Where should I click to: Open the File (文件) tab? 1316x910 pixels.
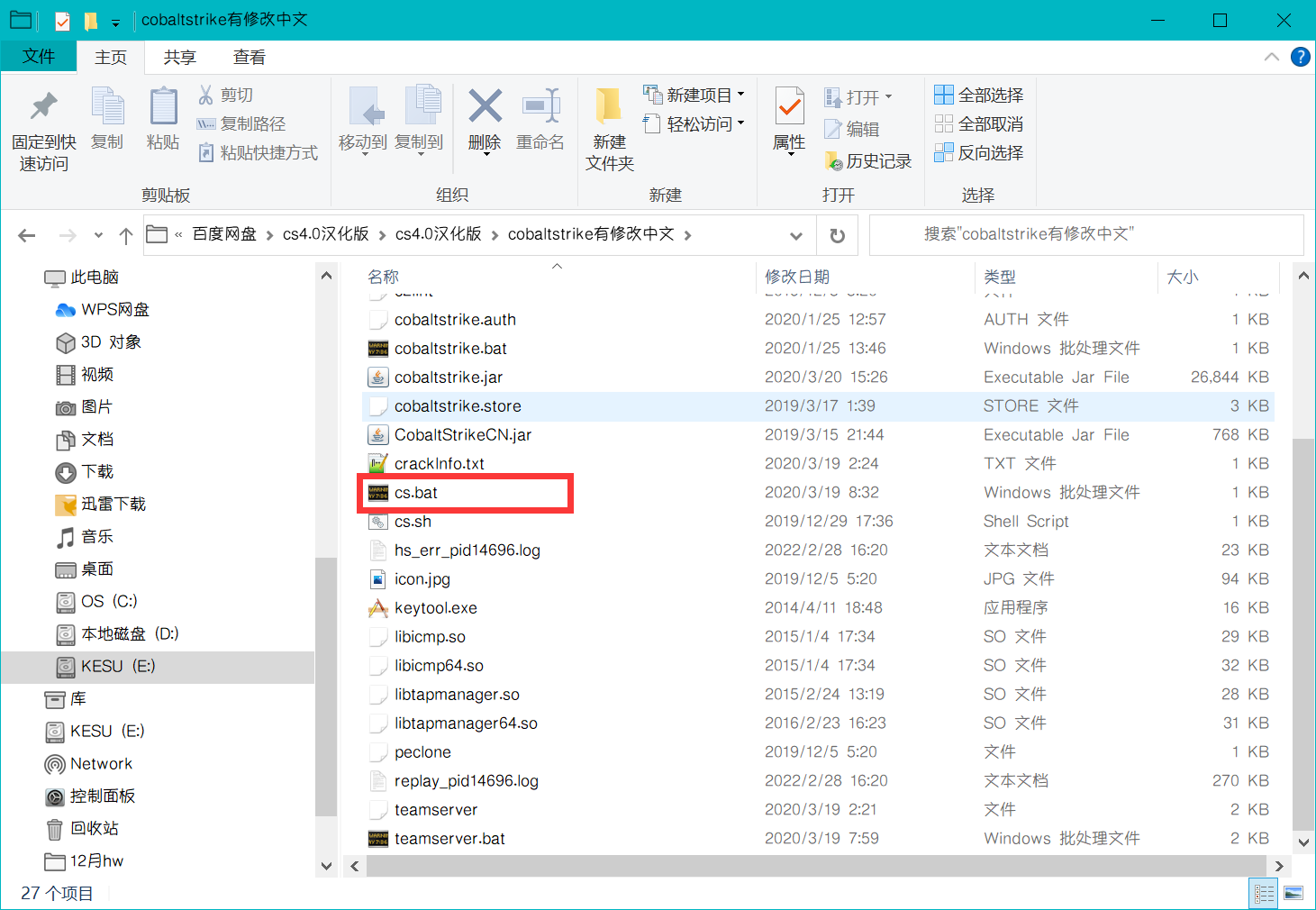pyautogui.click(x=39, y=56)
